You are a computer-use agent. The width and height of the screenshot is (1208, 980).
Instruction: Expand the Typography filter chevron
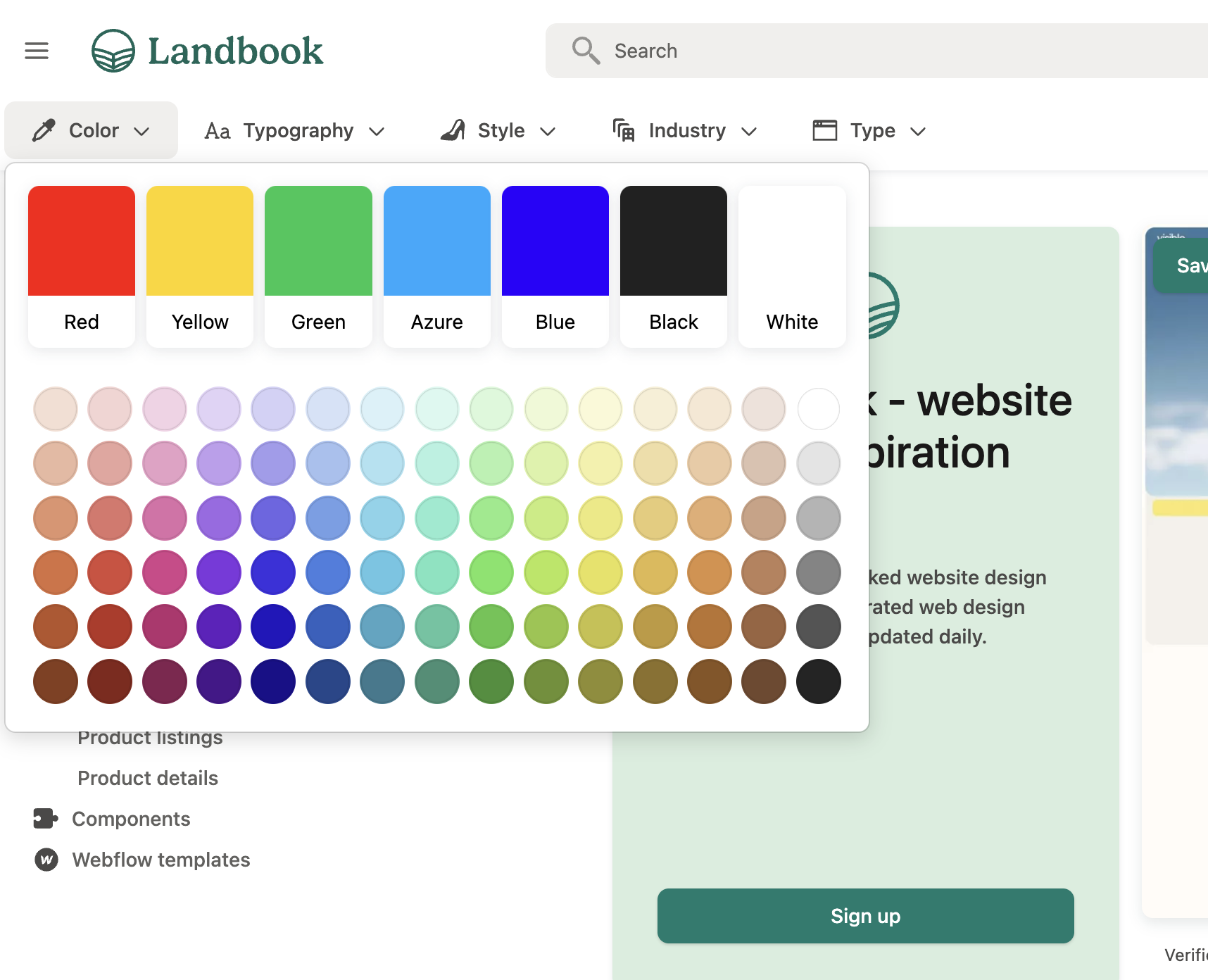click(377, 132)
